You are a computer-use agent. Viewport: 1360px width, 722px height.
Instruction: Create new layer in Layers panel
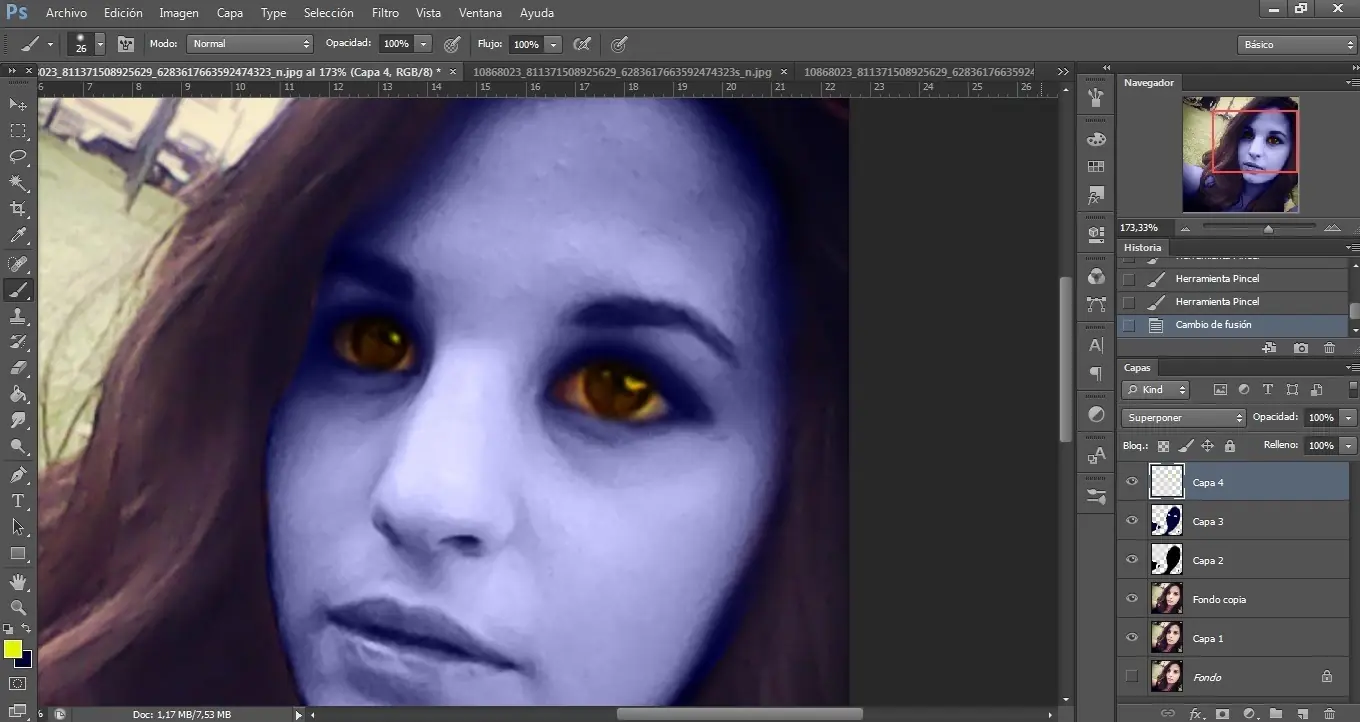(1302, 713)
